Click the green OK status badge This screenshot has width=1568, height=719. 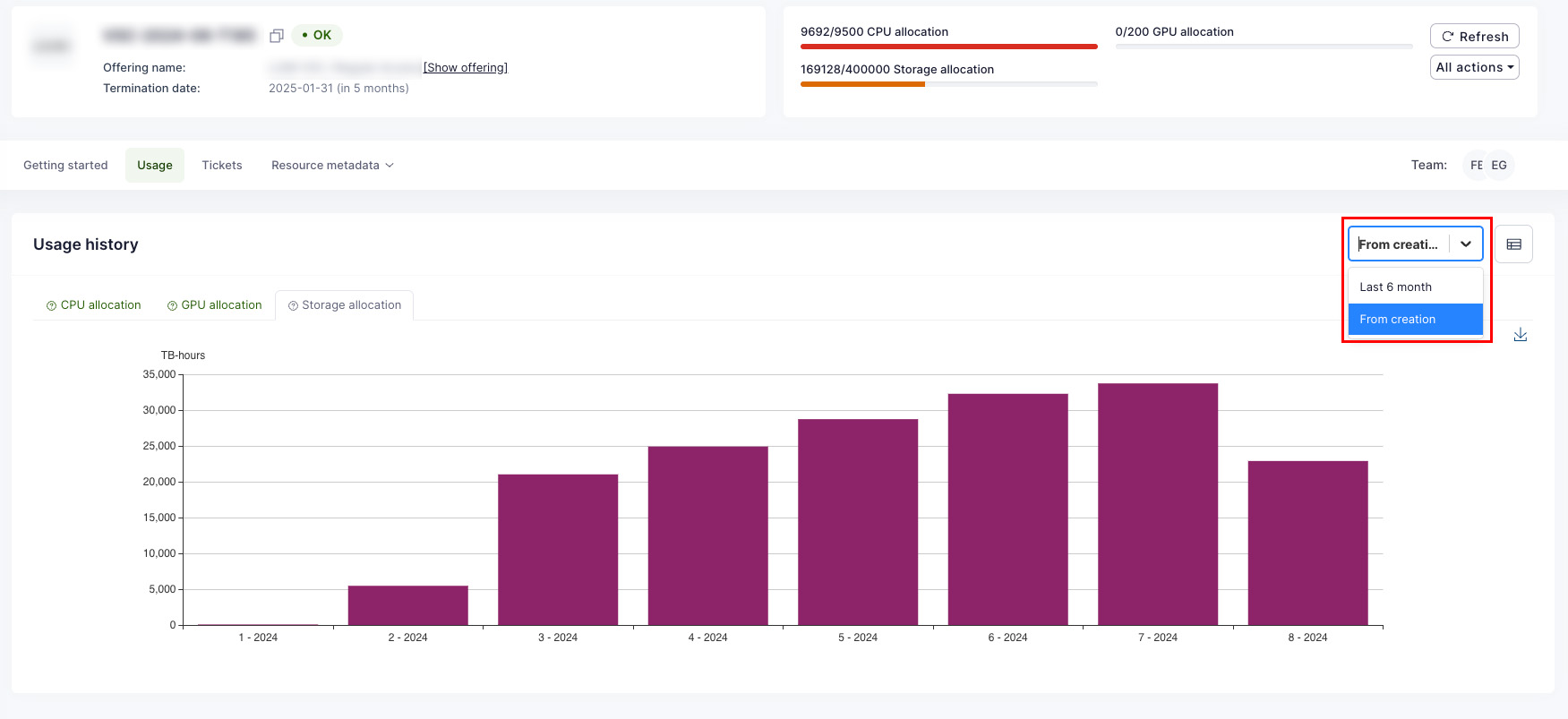[x=317, y=36]
